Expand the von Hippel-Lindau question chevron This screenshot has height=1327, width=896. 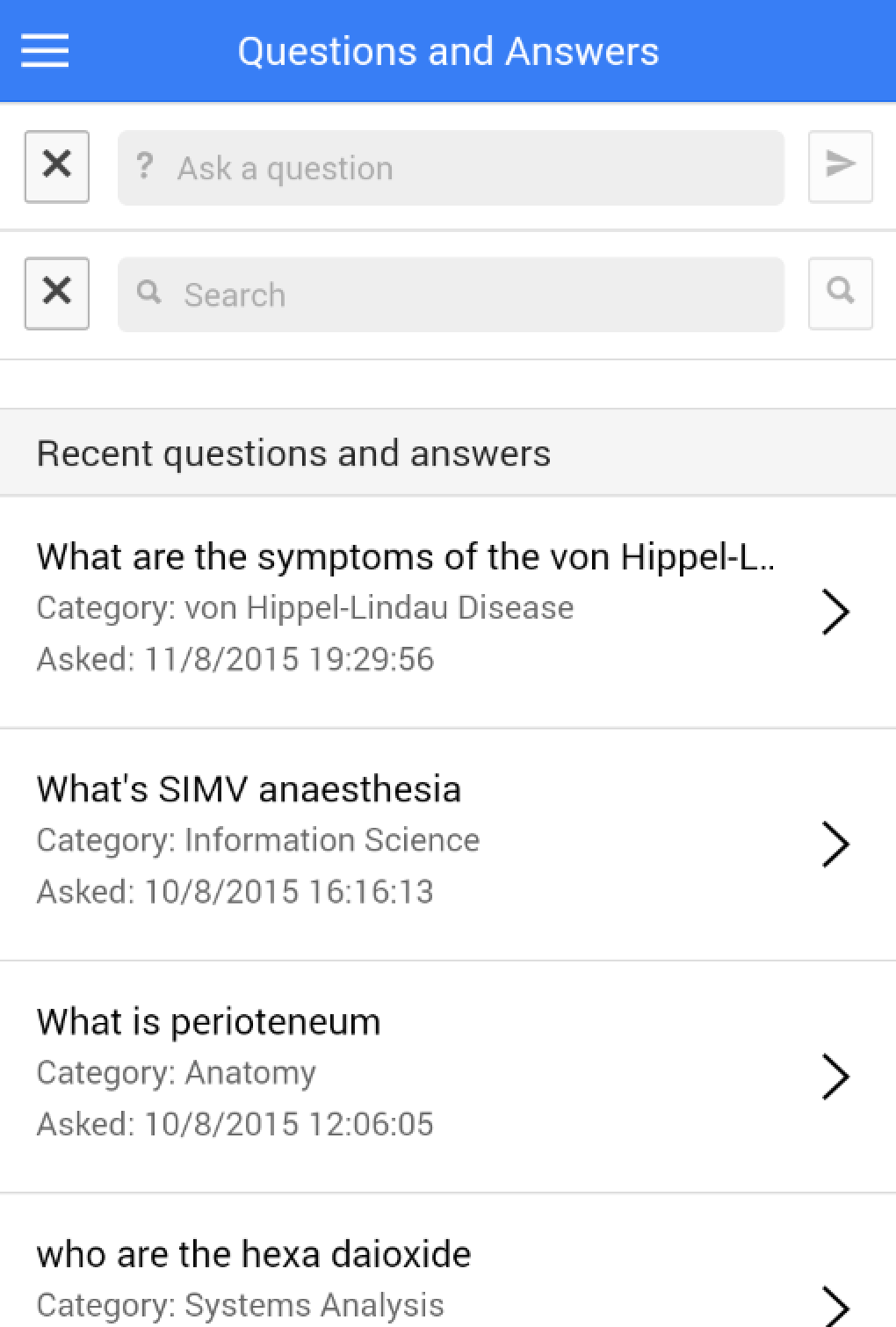pyautogui.click(x=835, y=612)
